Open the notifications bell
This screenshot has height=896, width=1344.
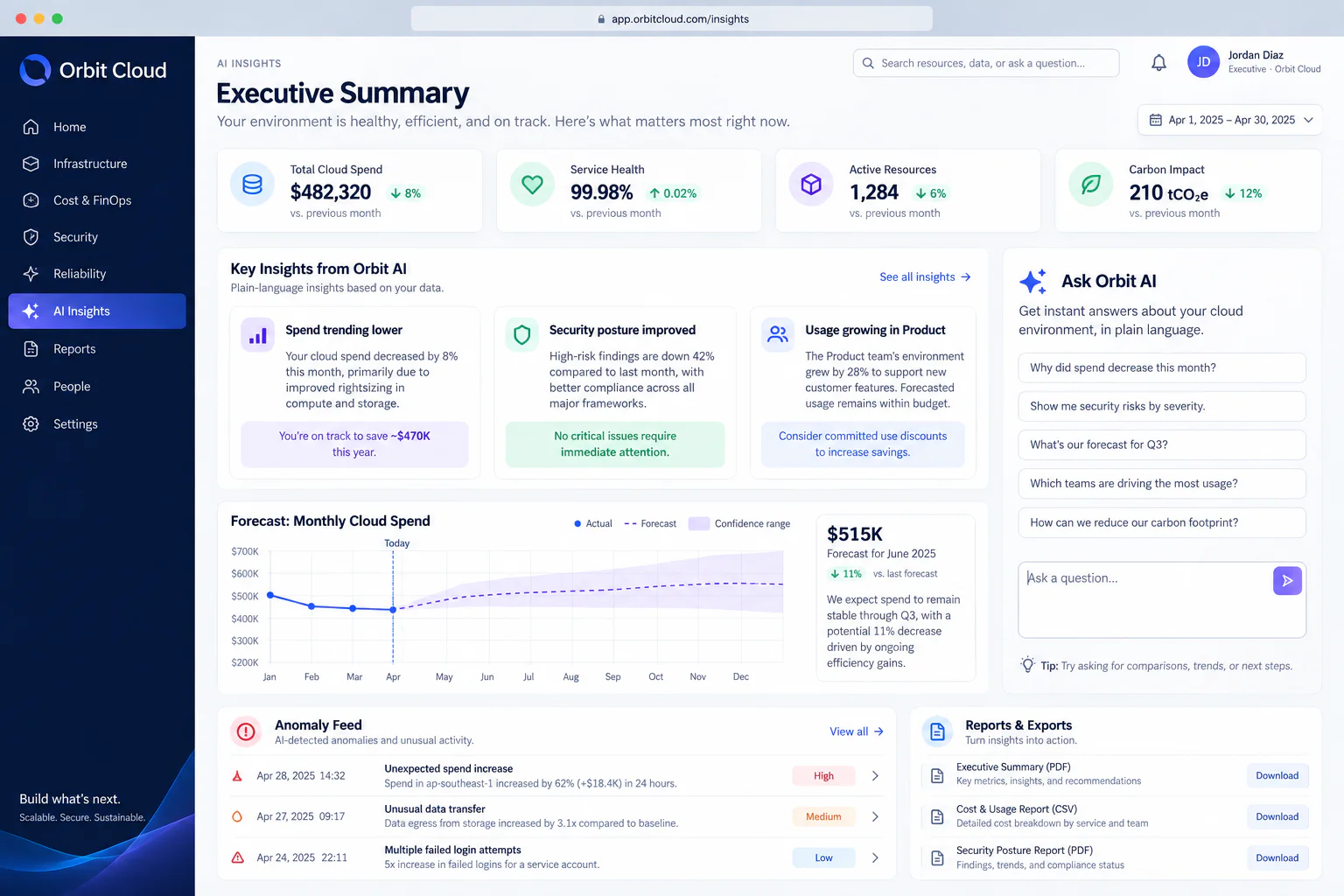point(1158,62)
